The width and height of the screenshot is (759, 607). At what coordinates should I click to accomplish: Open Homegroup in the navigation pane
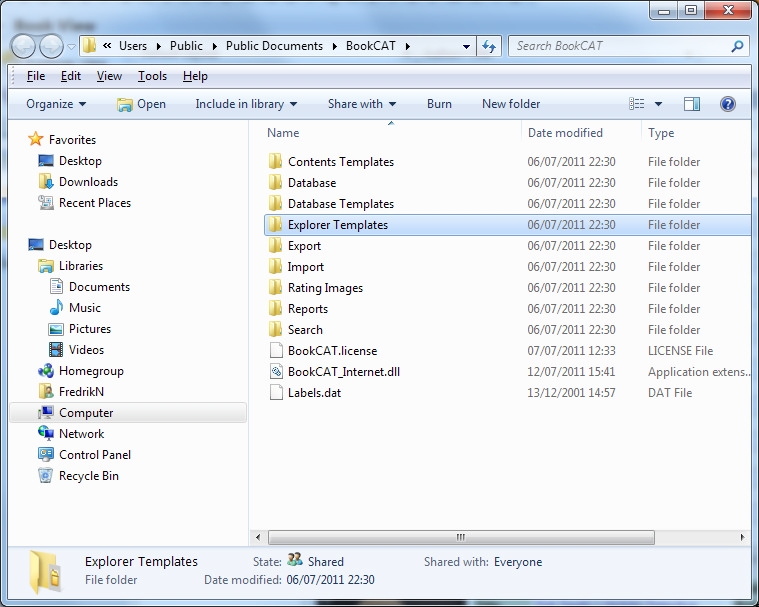(x=91, y=371)
